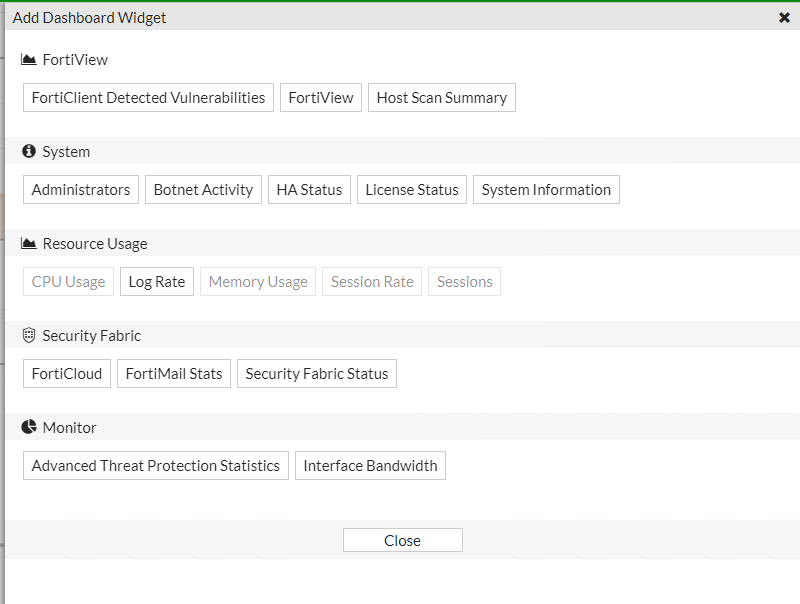Add the Botnet Activity widget
This screenshot has height=604, width=800.
[203, 190]
